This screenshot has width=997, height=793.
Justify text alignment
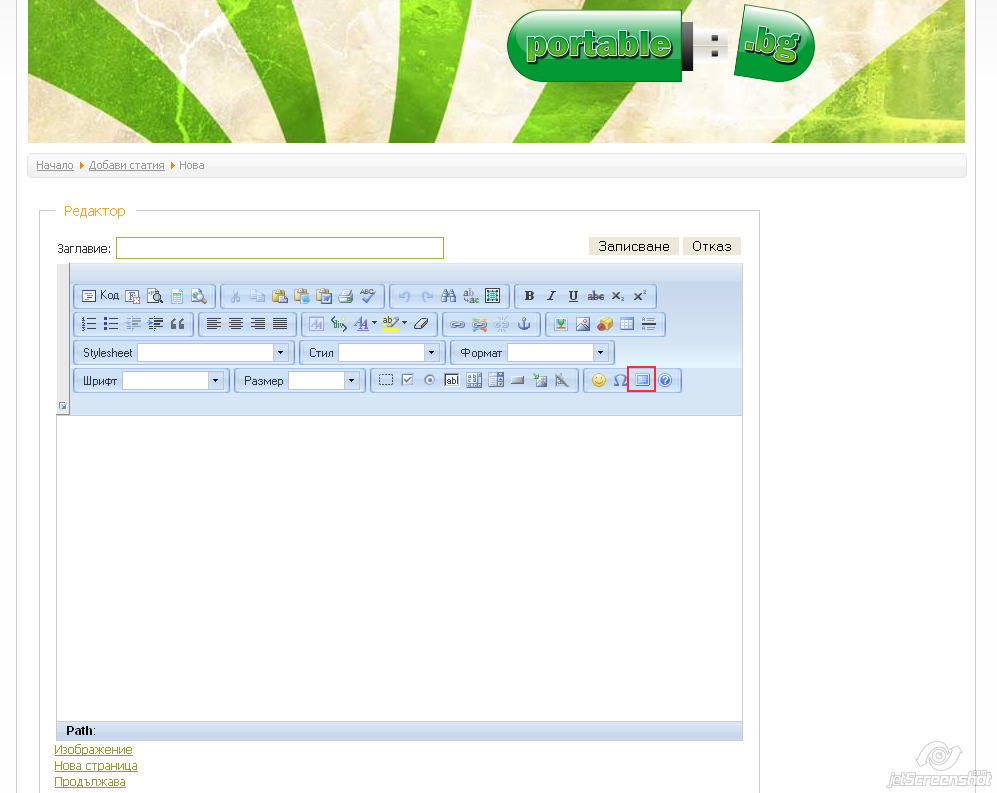[280, 324]
